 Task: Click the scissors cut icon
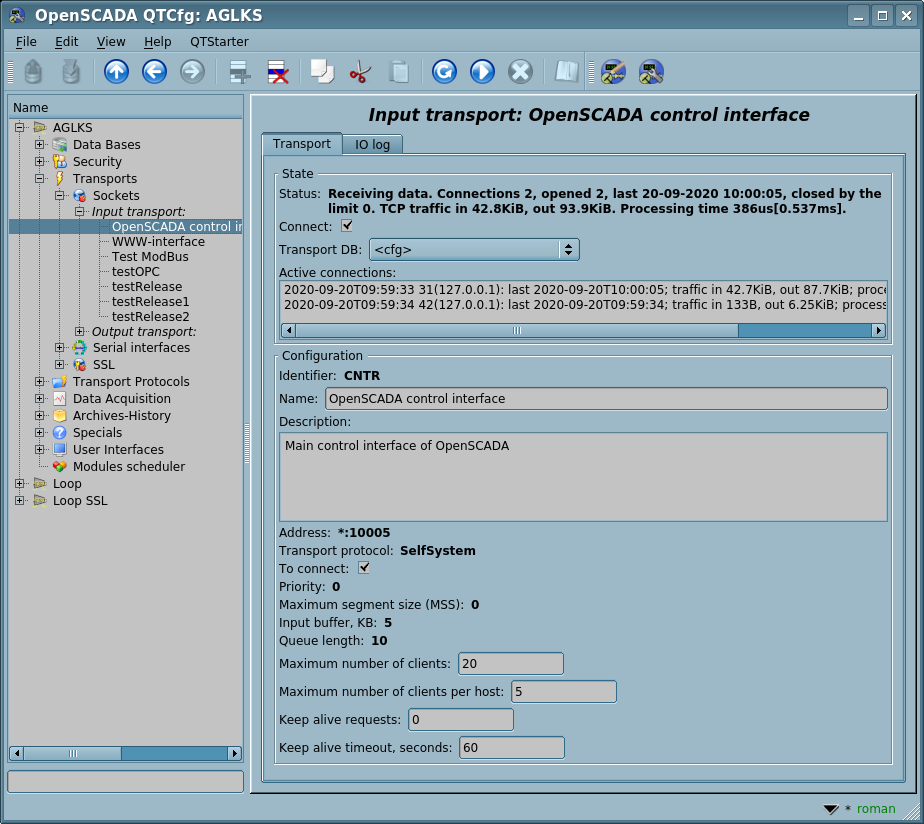click(x=360, y=72)
